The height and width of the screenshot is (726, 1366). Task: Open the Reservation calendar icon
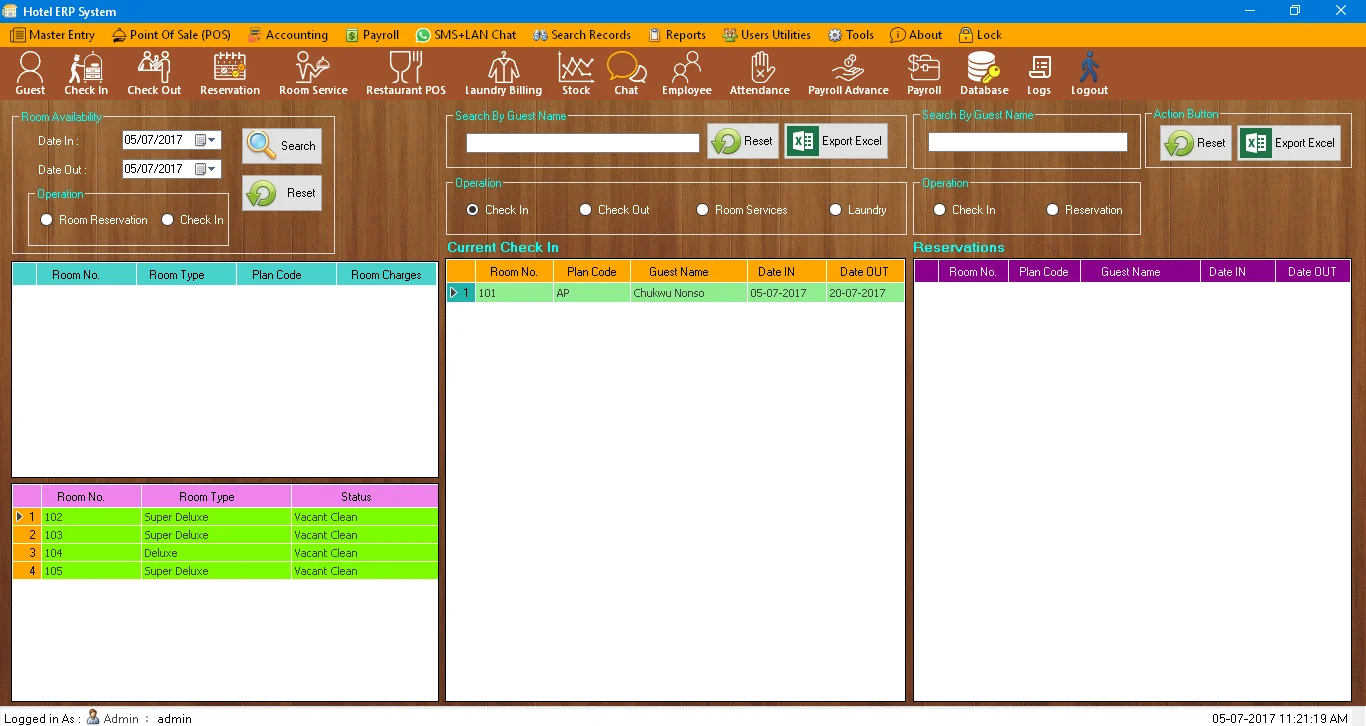(230, 74)
